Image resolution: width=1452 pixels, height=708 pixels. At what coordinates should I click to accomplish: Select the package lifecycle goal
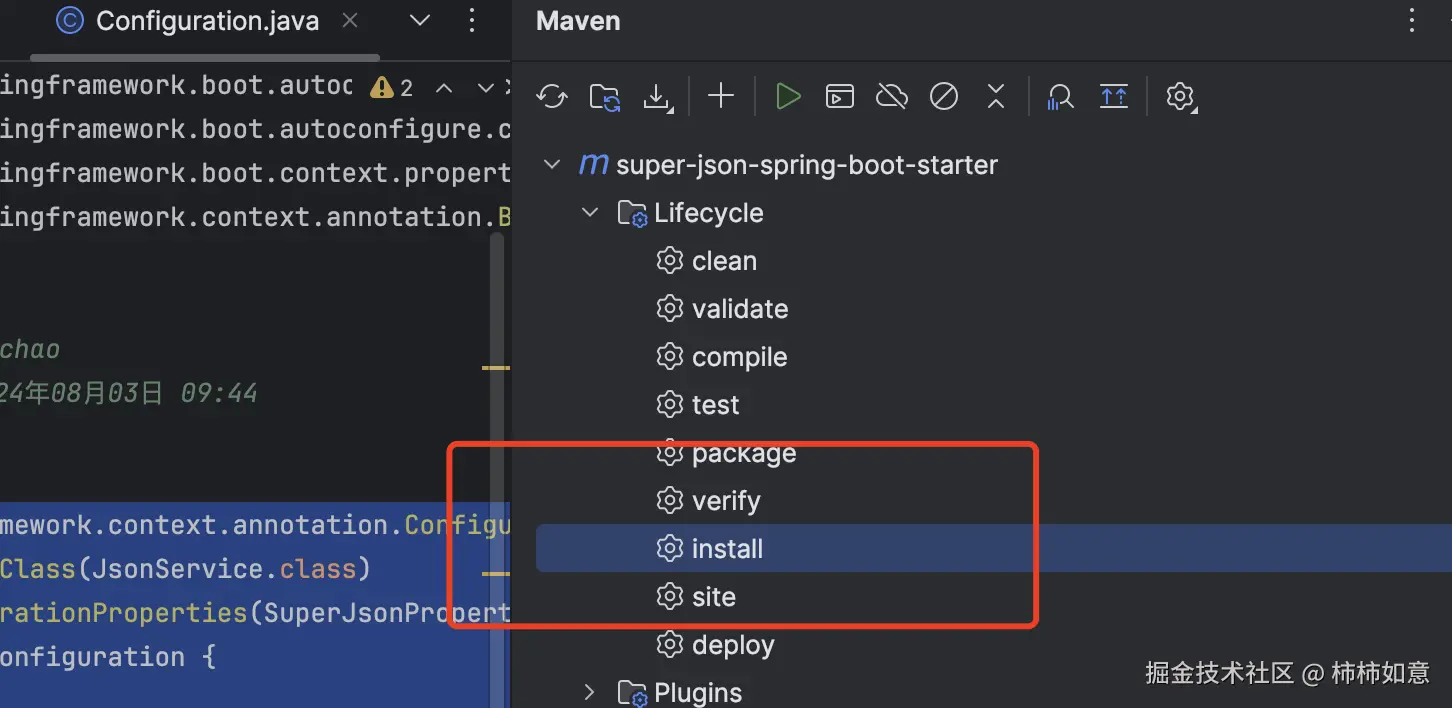click(x=744, y=452)
